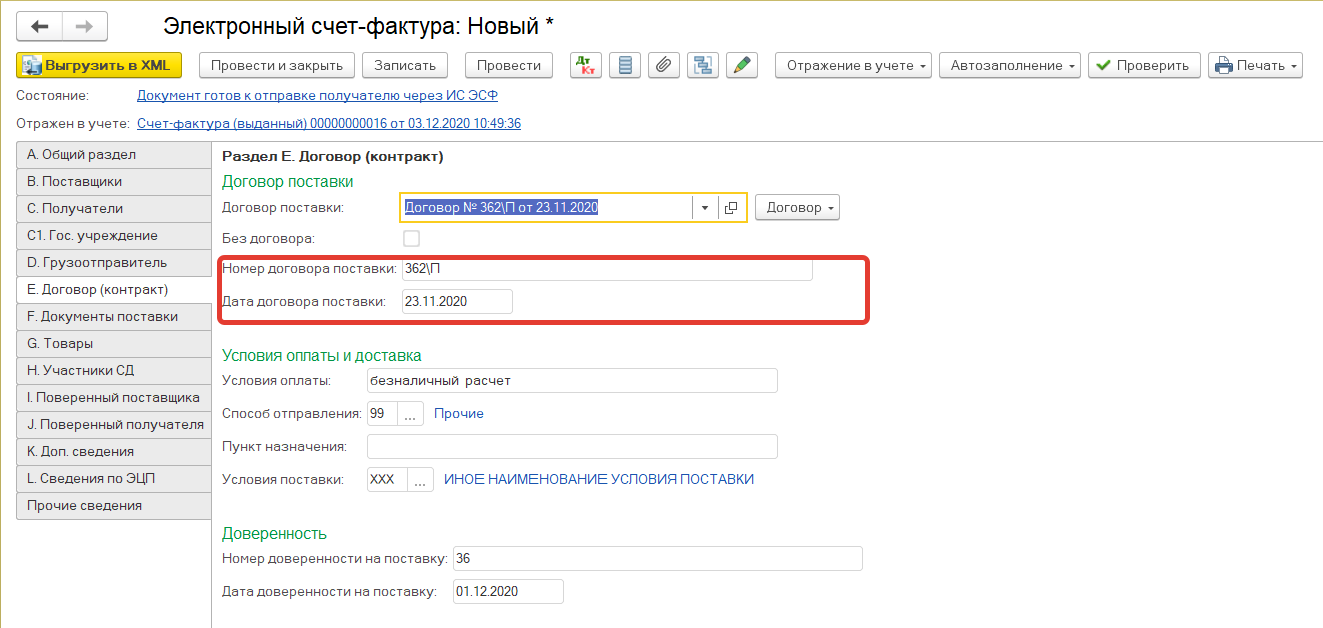Open the document structure hierarchy icon

(x=703, y=65)
